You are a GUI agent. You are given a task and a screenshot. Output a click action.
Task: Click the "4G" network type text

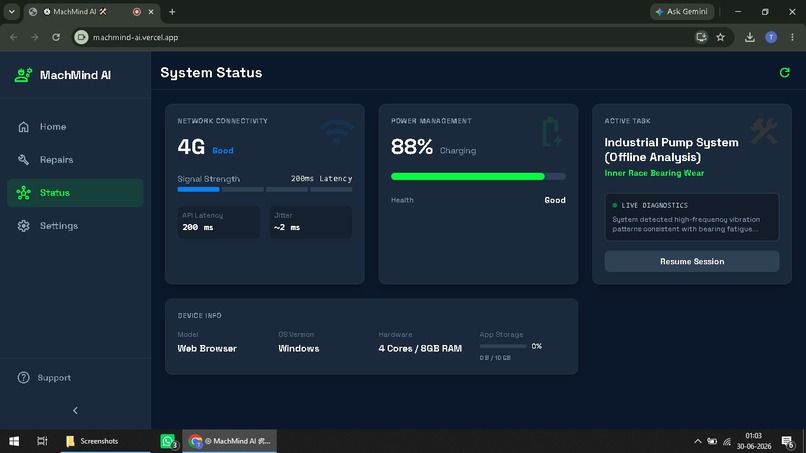(x=191, y=147)
